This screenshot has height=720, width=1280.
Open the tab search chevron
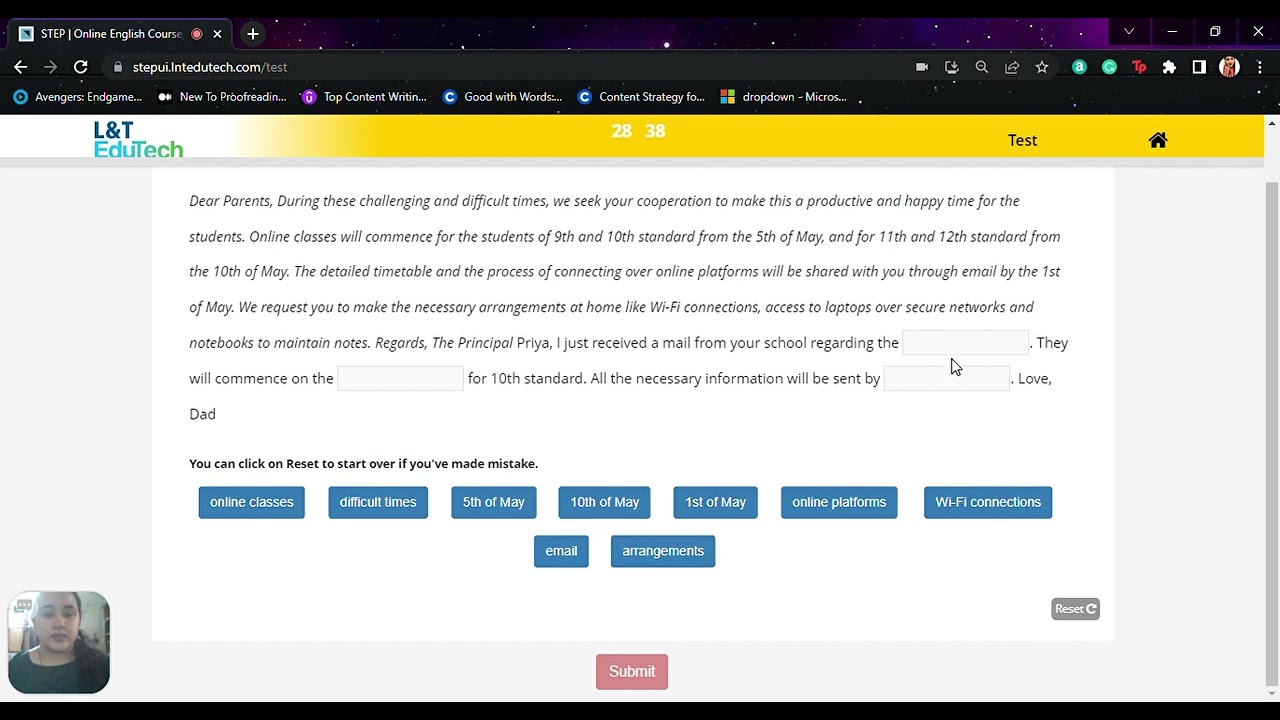pyautogui.click(x=1129, y=32)
